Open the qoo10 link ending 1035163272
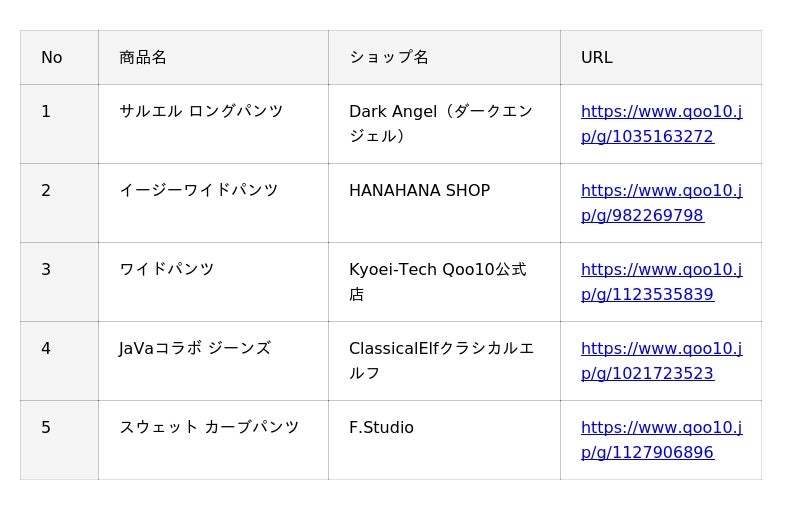800x510 pixels. (660, 124)
